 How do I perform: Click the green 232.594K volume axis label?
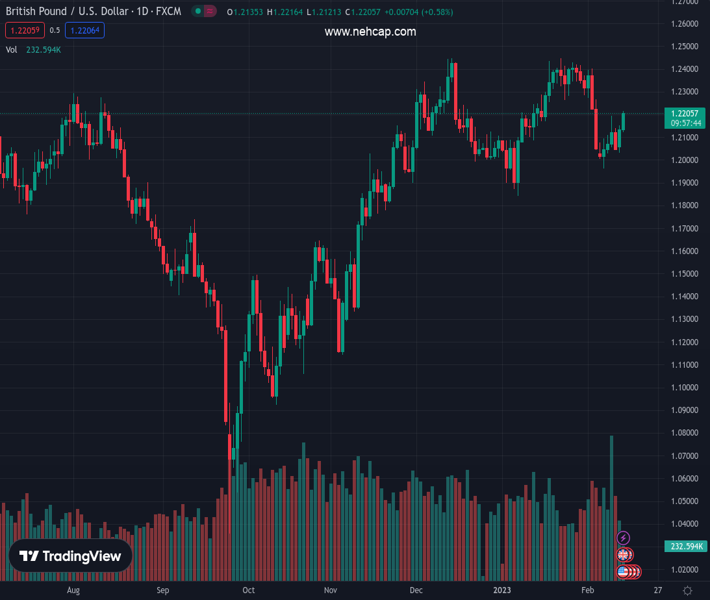(x=685, y=546)
